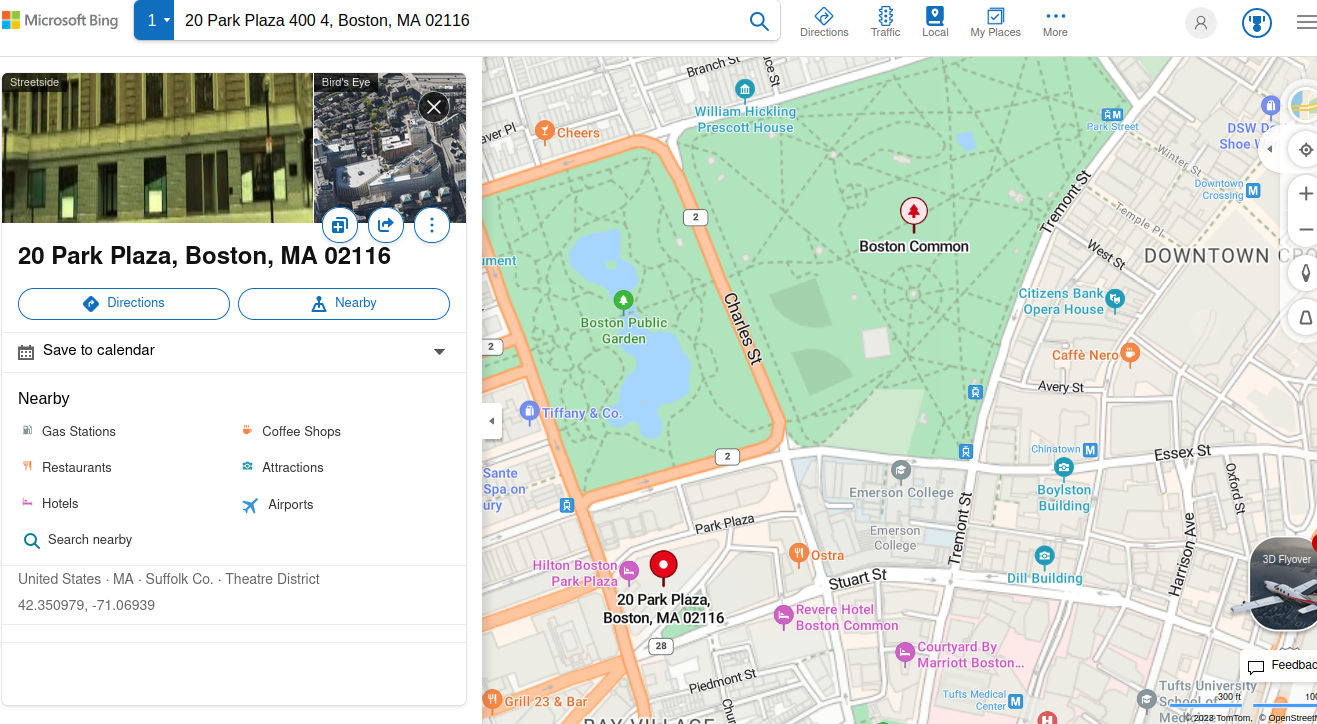Open the waypoint number 1 dropdown
This screenshot has height=724, width=1317.
(154, 20)
